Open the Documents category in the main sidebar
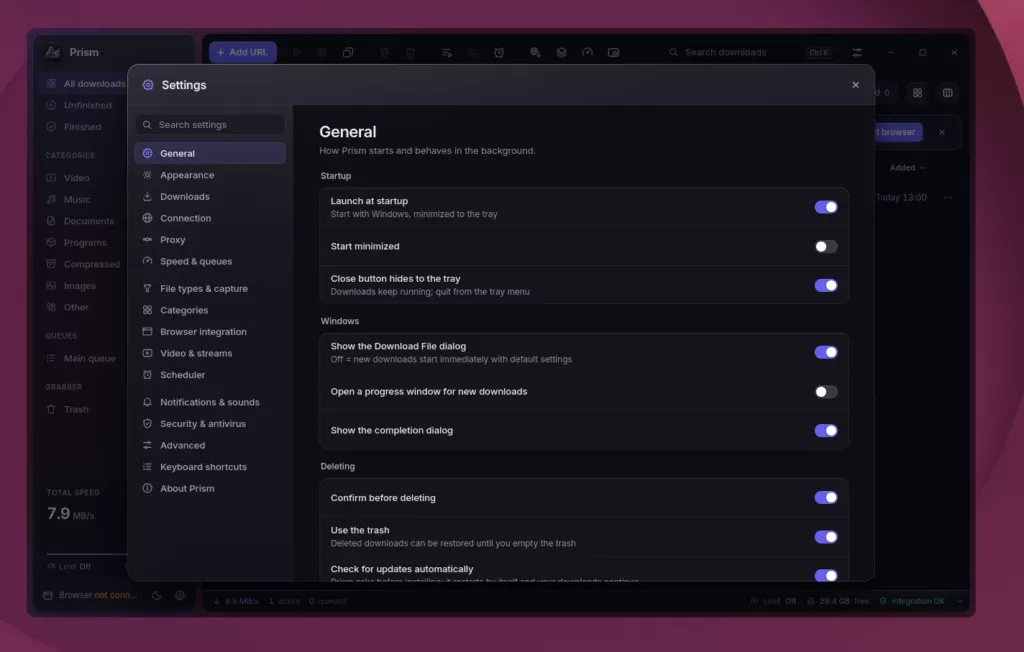The width and height of the screenshot is (1024, 652). pyautogui.click(x=84, y=221)
